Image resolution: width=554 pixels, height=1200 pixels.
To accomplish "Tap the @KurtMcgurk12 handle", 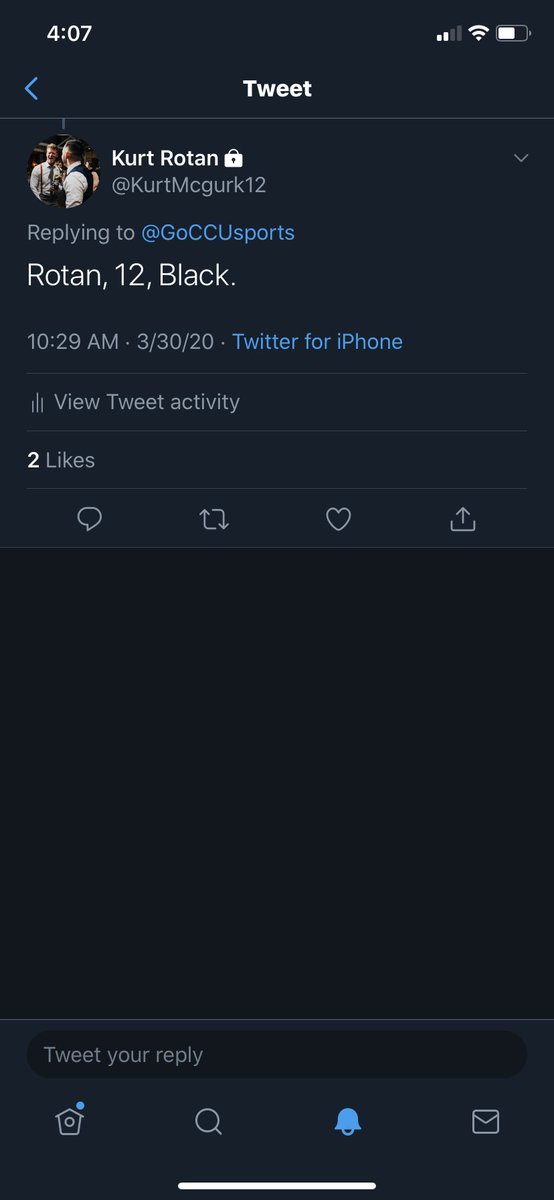I will [x=189, y=185].
